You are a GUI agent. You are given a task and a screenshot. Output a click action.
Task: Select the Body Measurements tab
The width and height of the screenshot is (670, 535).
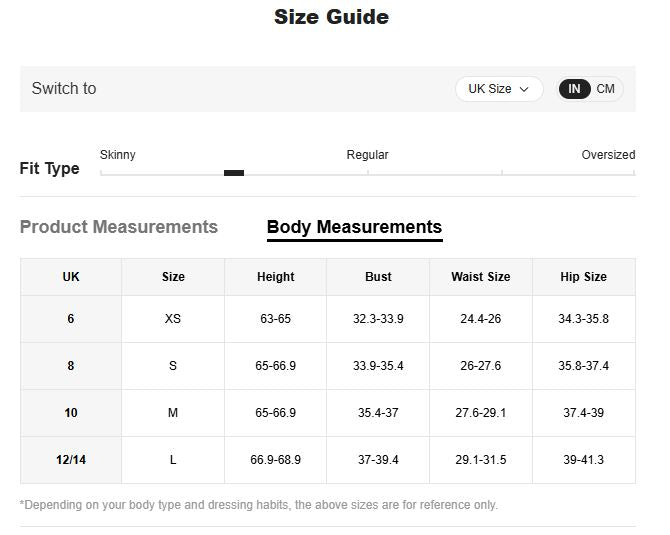coord(354,227)
